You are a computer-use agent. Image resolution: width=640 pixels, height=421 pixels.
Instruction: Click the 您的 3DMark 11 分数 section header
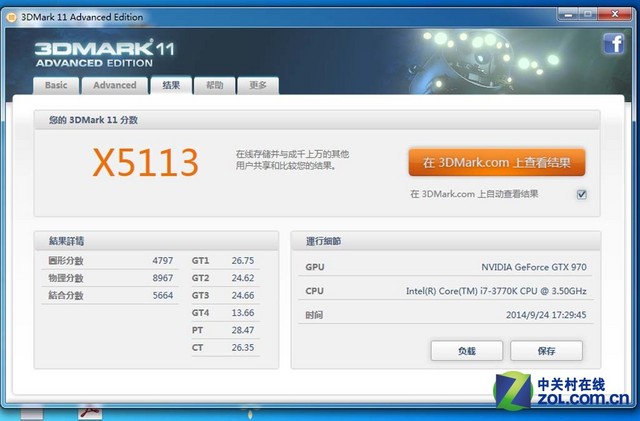coord(317,120)
